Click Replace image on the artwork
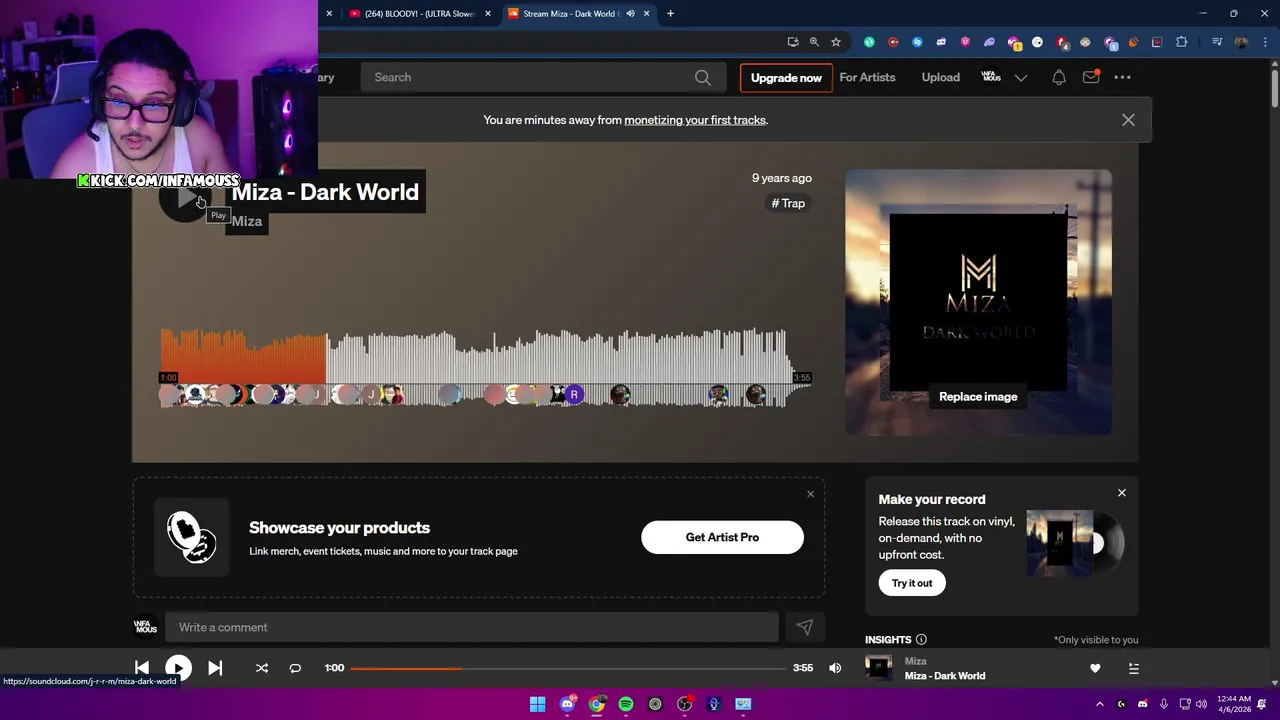The width and height of the screenshot is (1280, 720). 978,397
